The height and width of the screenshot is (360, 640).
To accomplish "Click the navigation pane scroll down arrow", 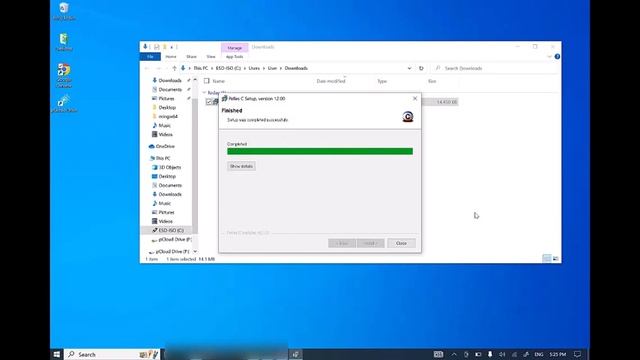I will (195, 251).
